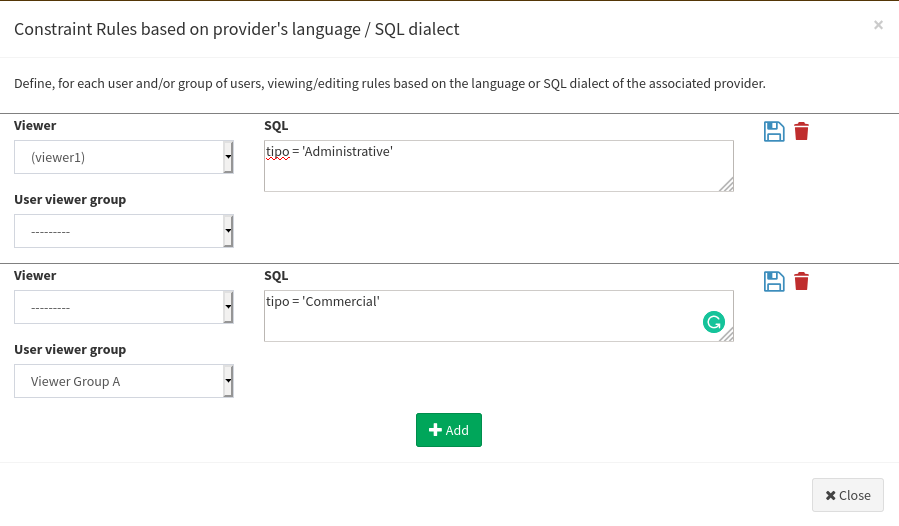Click the arrow of the (viewer1) select
The image size is (899, 526).
[228, 157]
